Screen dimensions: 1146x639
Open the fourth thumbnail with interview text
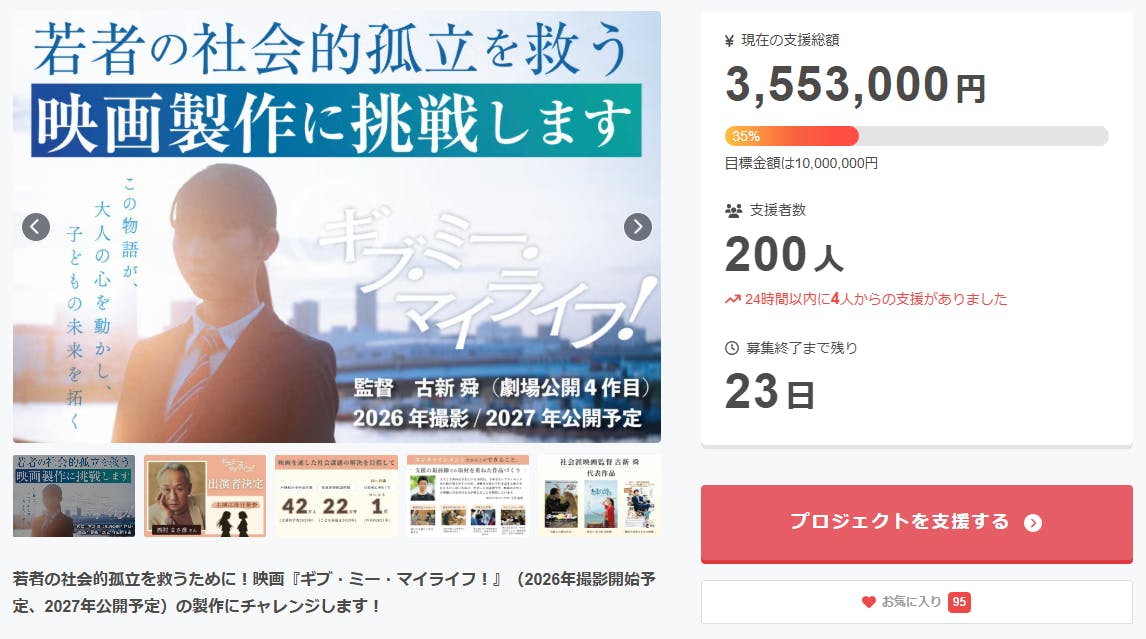coord(468,496)
